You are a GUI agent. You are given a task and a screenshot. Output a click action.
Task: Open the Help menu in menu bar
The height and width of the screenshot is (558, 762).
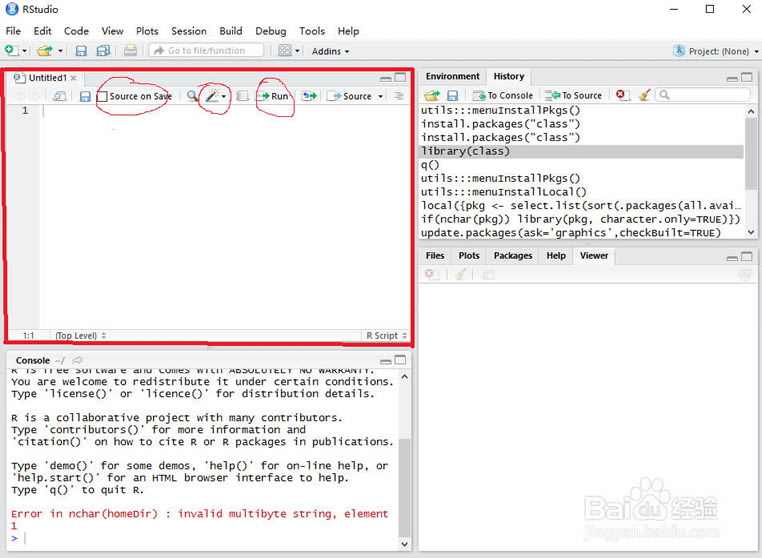(x=348, y=31)
